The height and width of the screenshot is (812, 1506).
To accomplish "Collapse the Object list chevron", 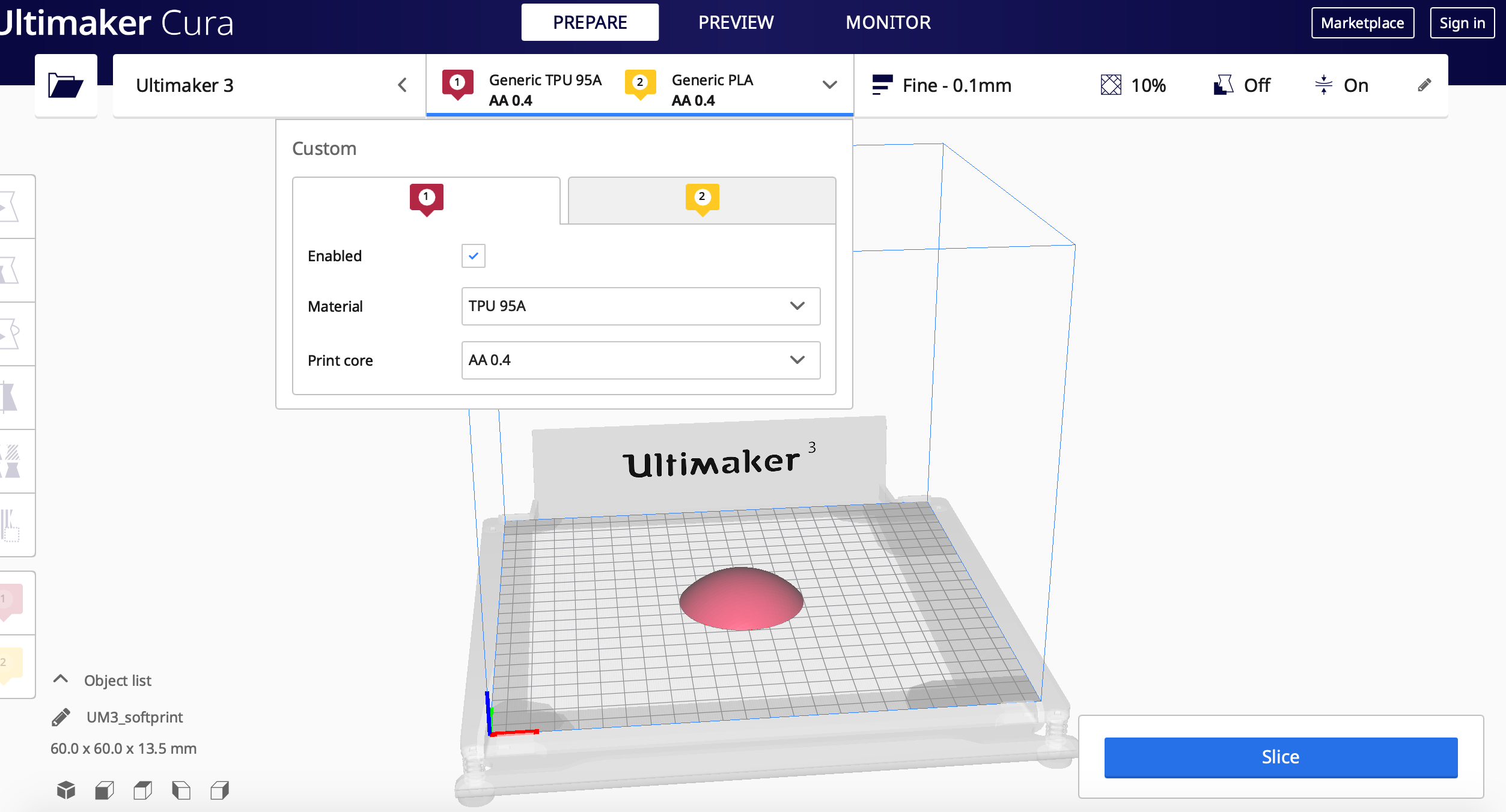I will point(61,679).
